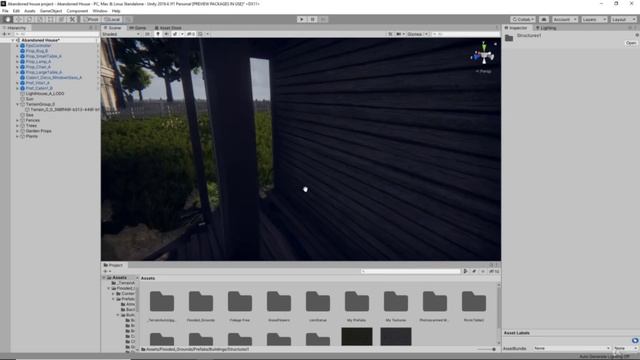
Task: Open the Component menu
Action: point(77,11)
